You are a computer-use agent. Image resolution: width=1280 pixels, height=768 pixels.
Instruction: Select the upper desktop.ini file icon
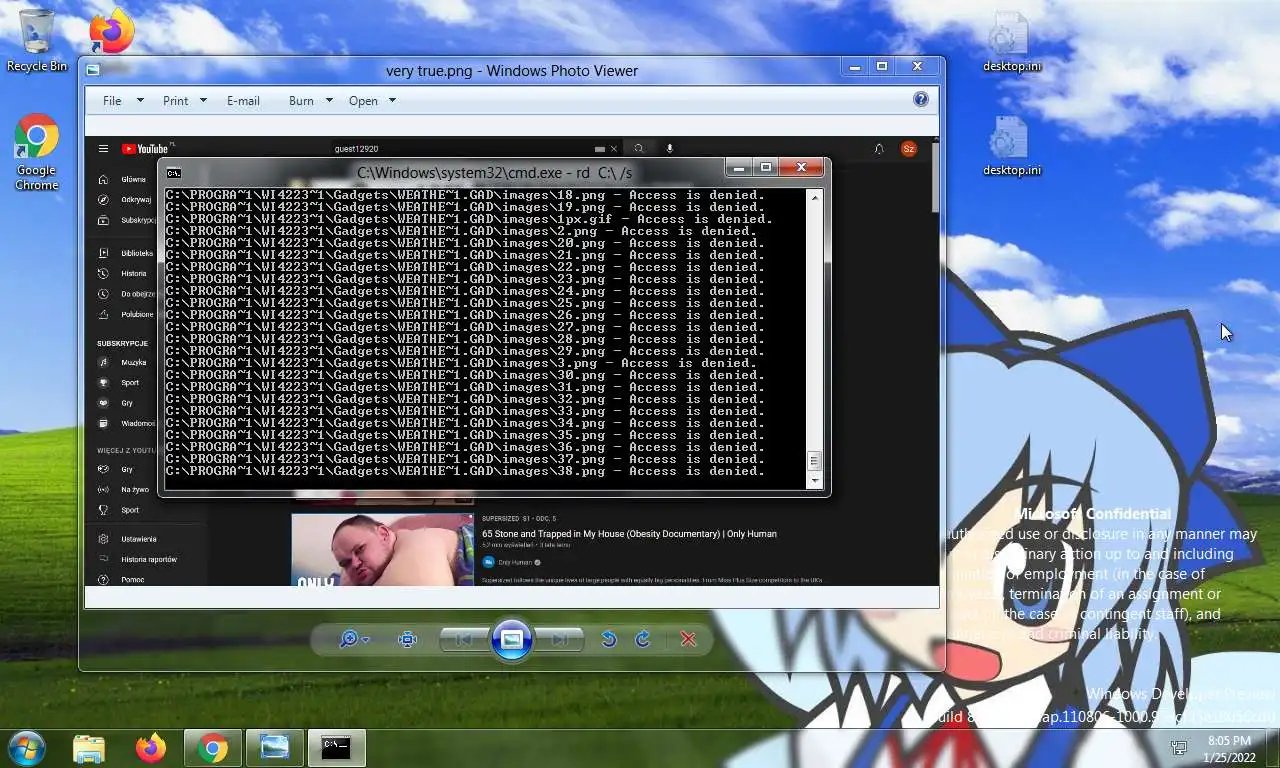[1011, 41]
